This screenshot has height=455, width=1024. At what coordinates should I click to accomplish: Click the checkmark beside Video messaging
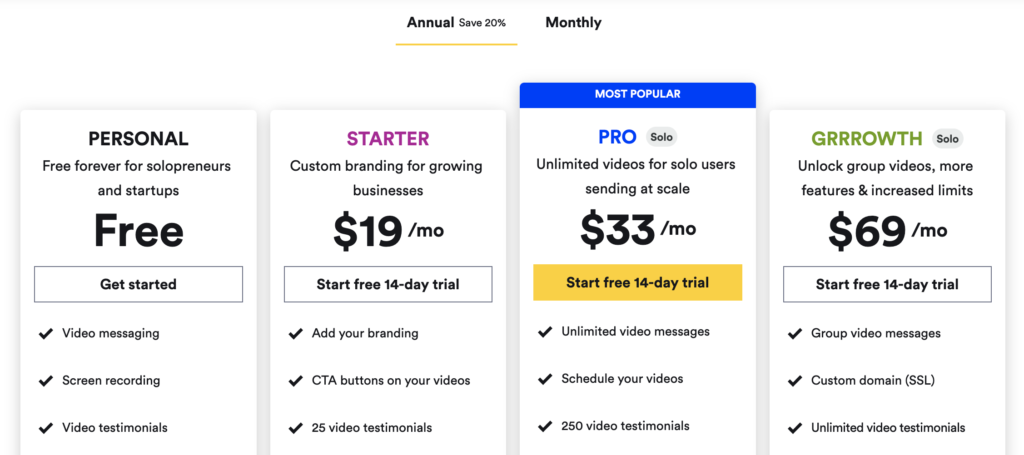pos(46,334)
